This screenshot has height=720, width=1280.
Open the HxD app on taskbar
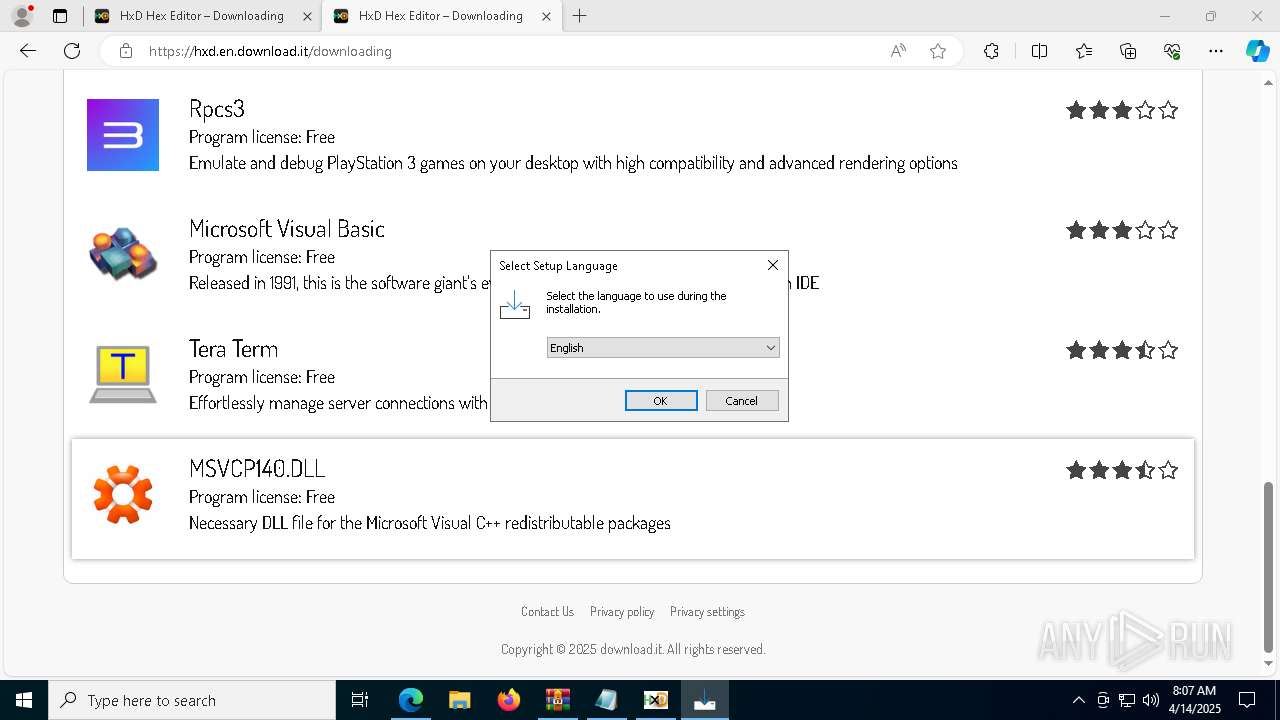tap(656, 700)
